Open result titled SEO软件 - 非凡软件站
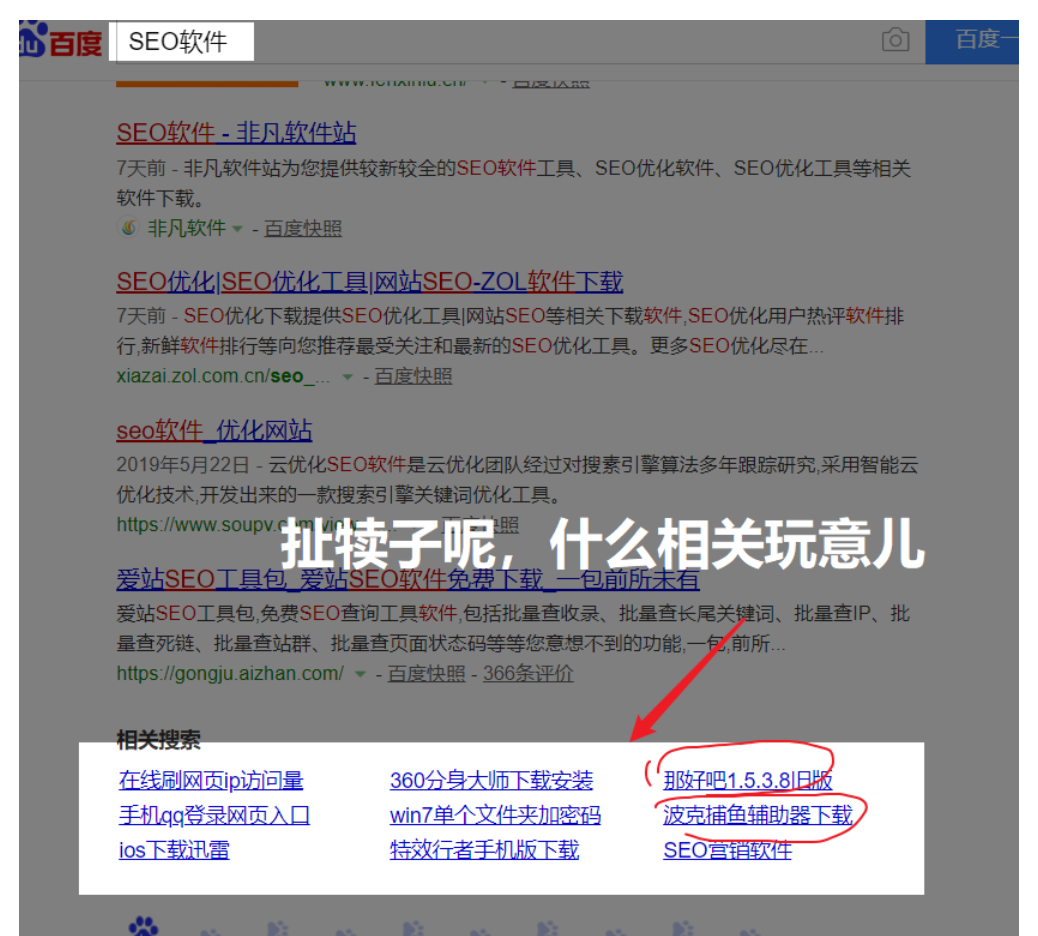The image size is (1038, 936). [x=236, y=133]
